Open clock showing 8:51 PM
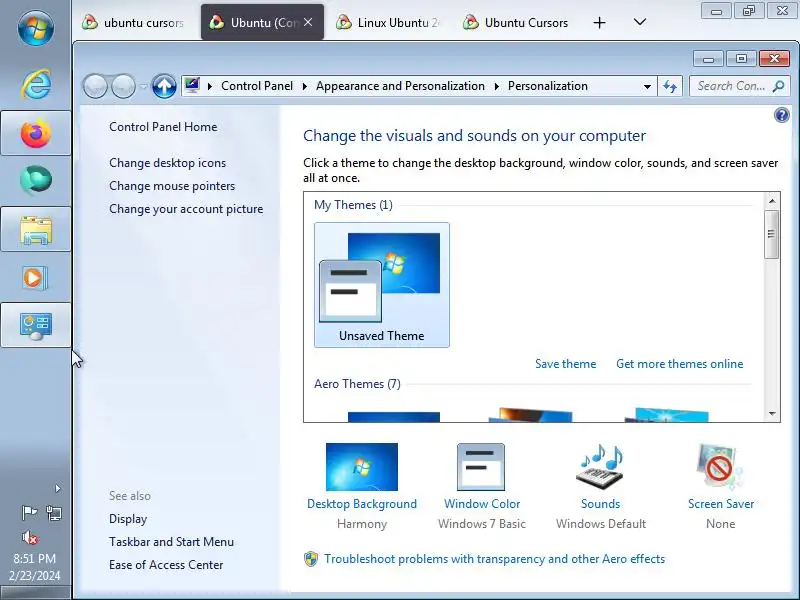 tap(35, 567)
